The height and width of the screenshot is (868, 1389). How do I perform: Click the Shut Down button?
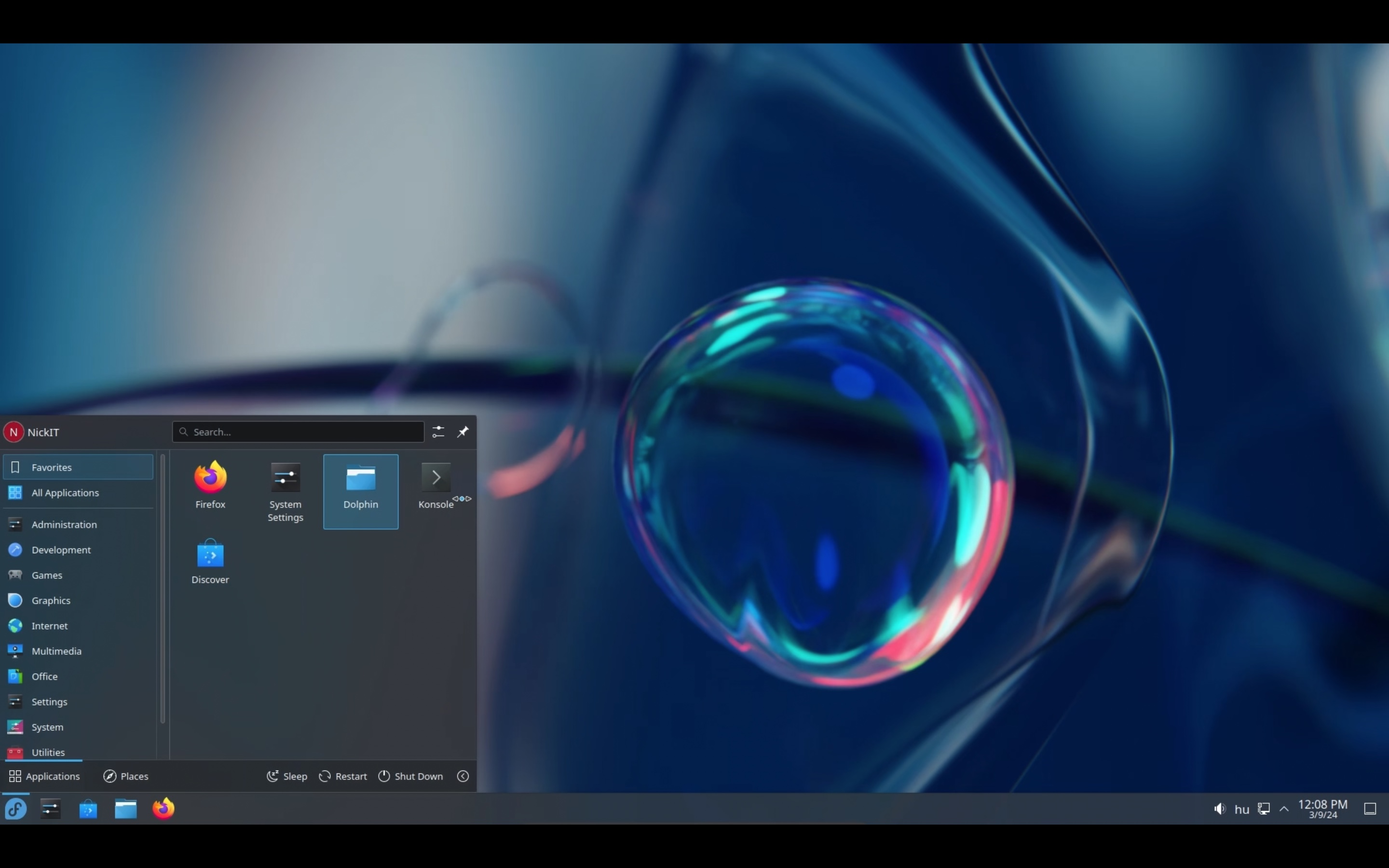point(410,776)
